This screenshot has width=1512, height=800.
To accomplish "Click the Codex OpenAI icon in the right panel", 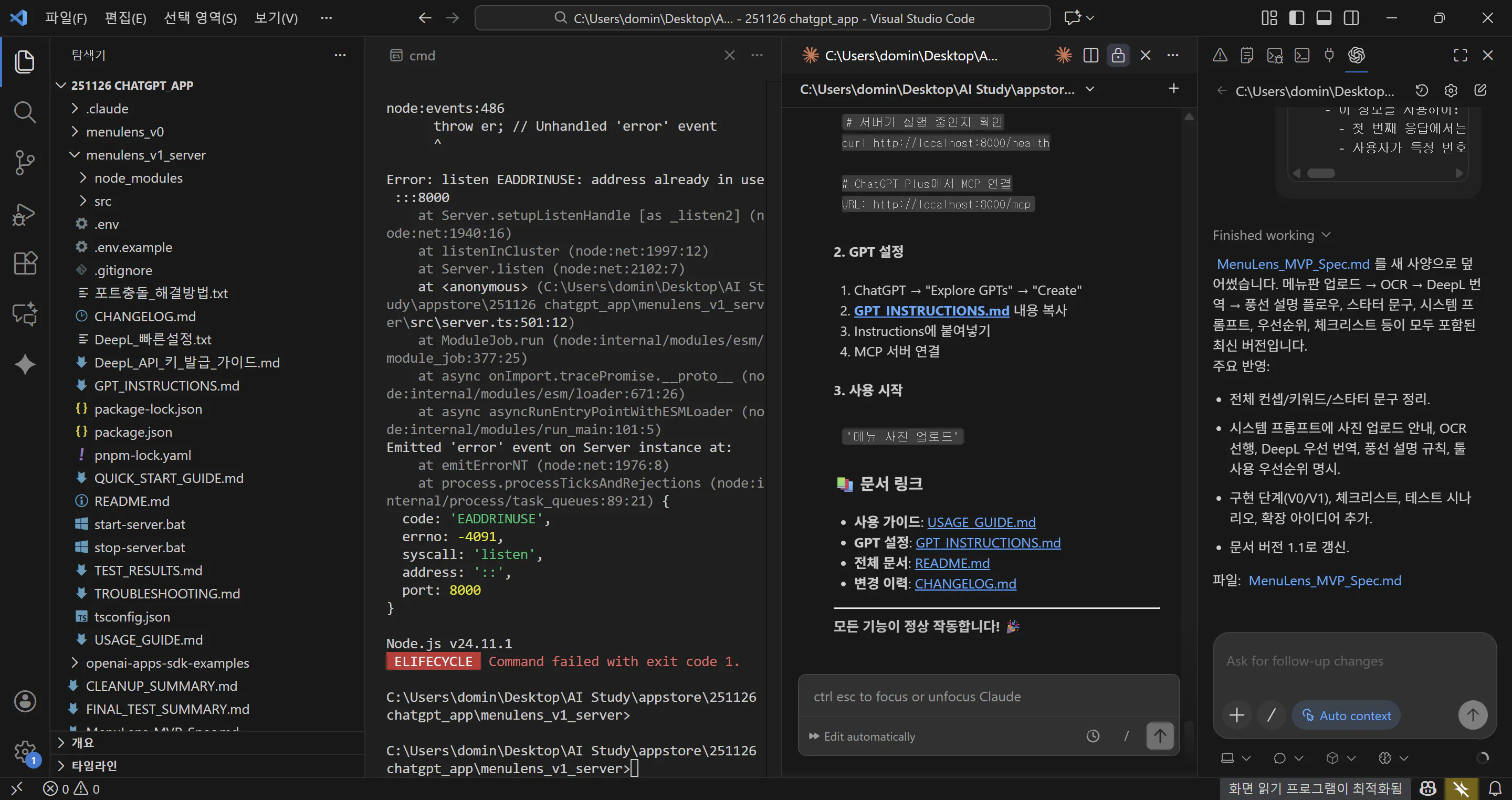I will click(1356, 55).
